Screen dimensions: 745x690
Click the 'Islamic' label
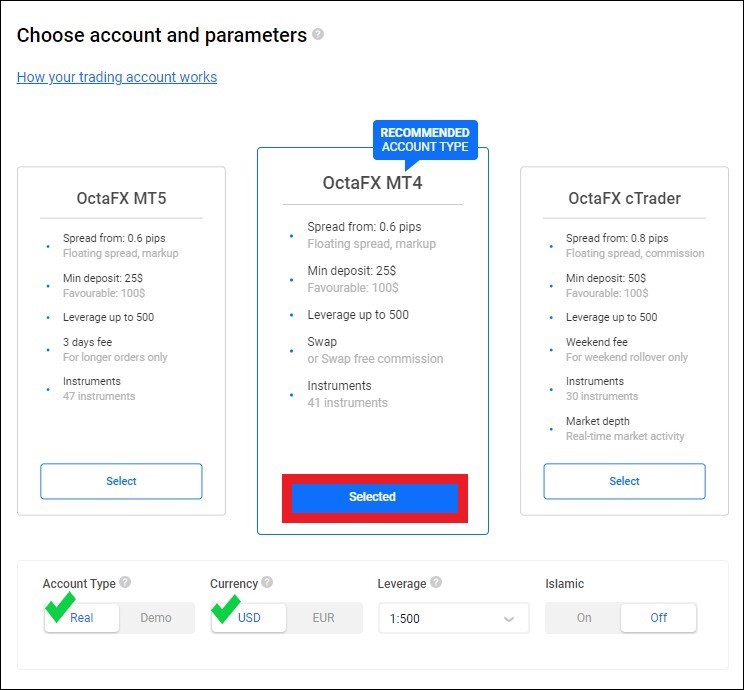coord(564,584)
